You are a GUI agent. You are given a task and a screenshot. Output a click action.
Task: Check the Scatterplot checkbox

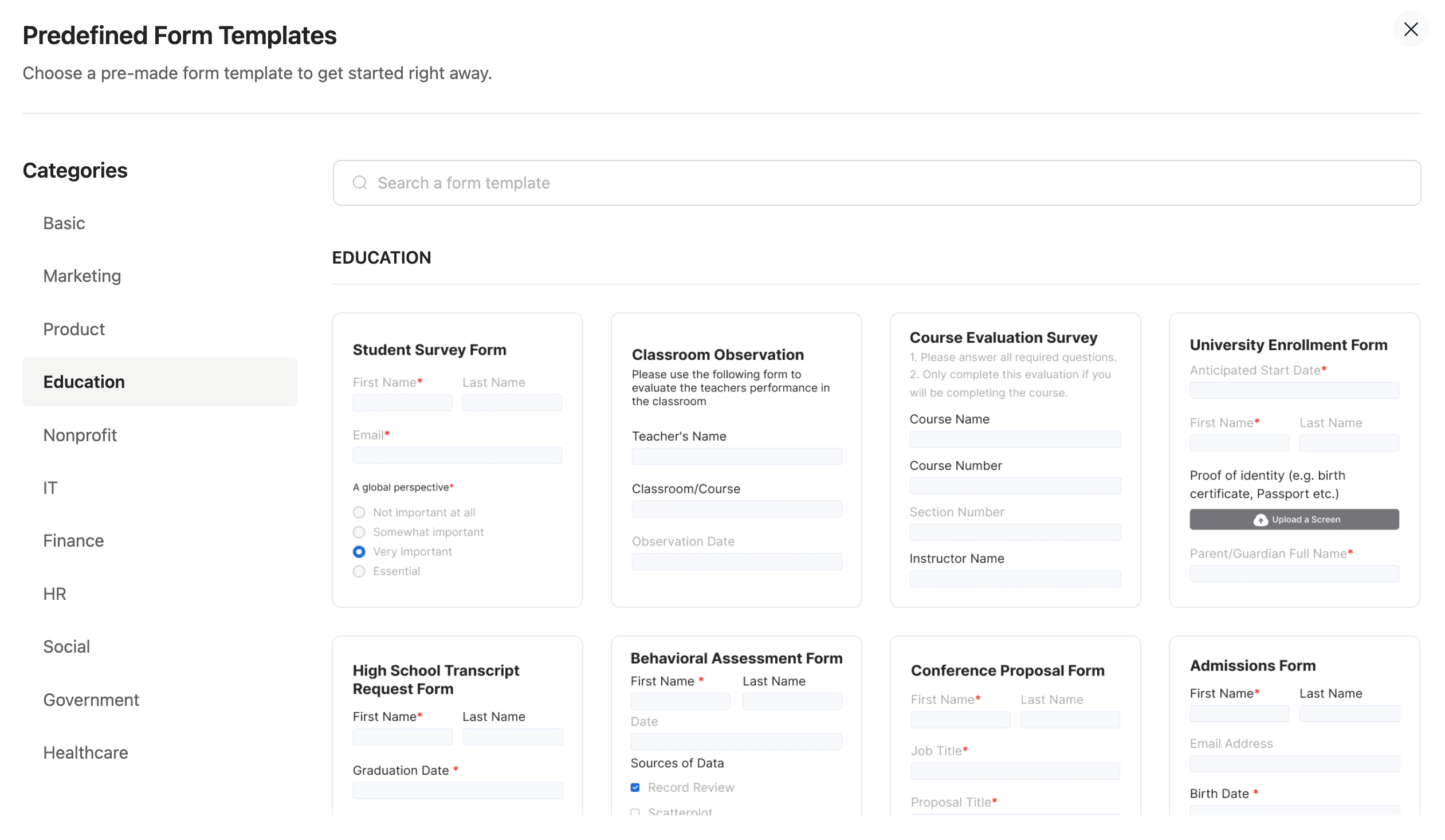tap(635, 812)
